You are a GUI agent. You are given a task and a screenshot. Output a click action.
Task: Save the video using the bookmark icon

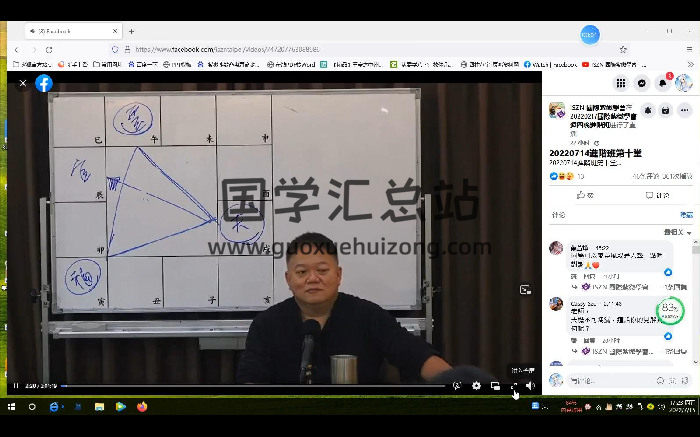(666, 110)
